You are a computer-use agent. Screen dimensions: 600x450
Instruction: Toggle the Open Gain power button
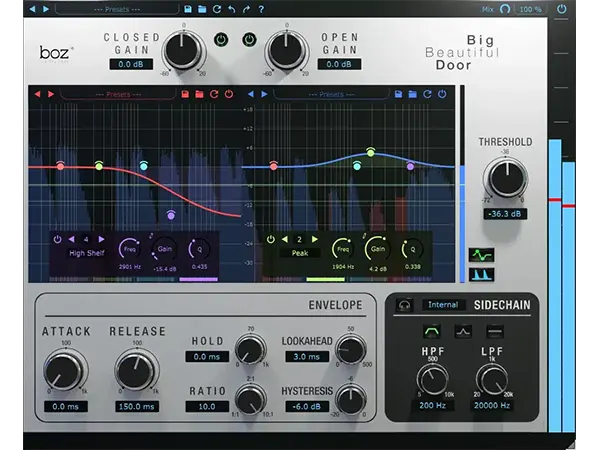pos(249,39)
